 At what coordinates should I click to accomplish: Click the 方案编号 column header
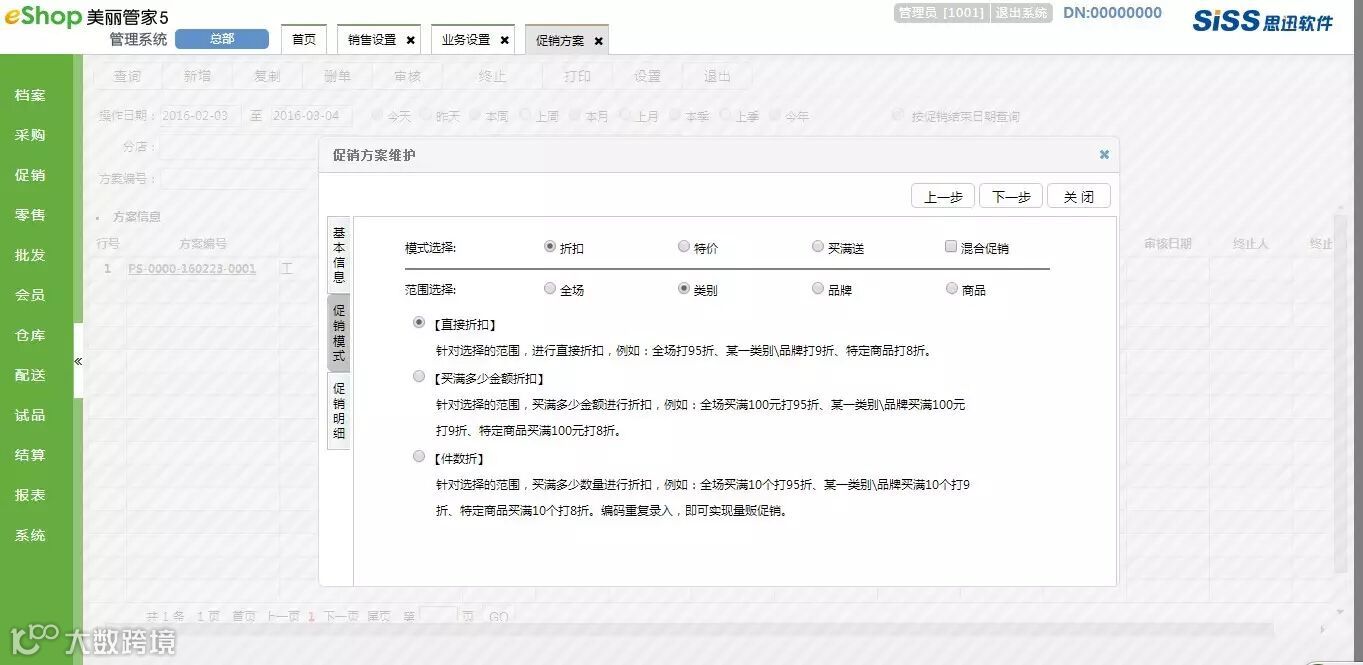[203, 243]
